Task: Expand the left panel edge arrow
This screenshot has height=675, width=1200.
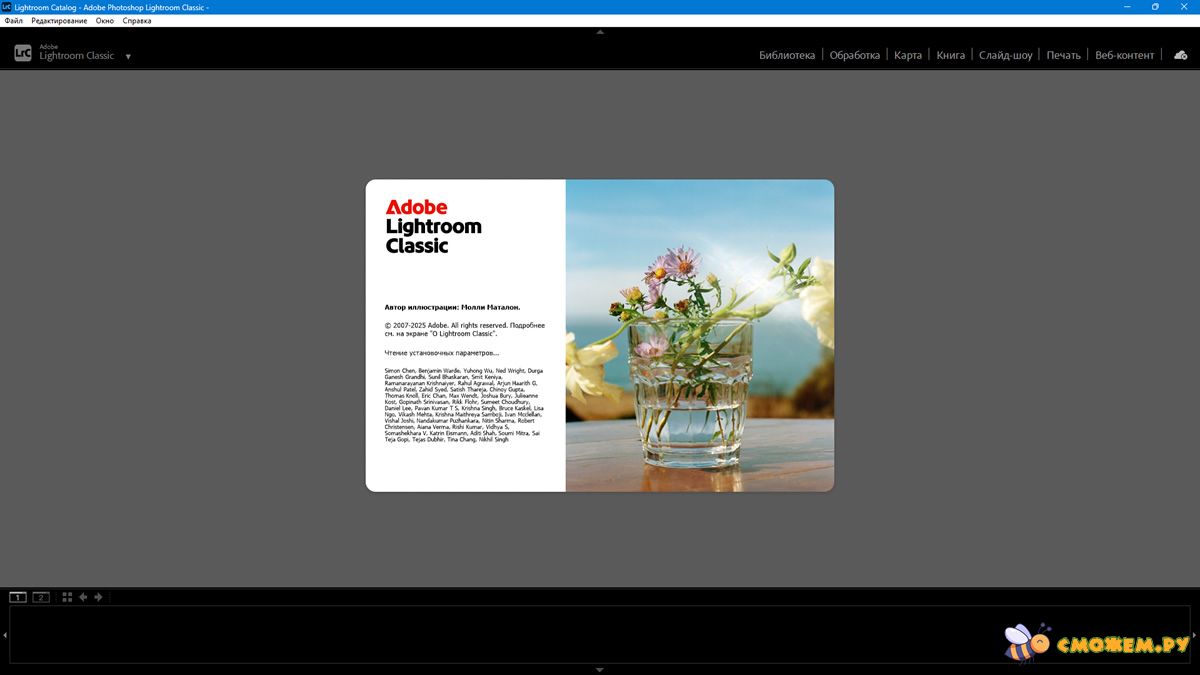Action: coord(4,635)
